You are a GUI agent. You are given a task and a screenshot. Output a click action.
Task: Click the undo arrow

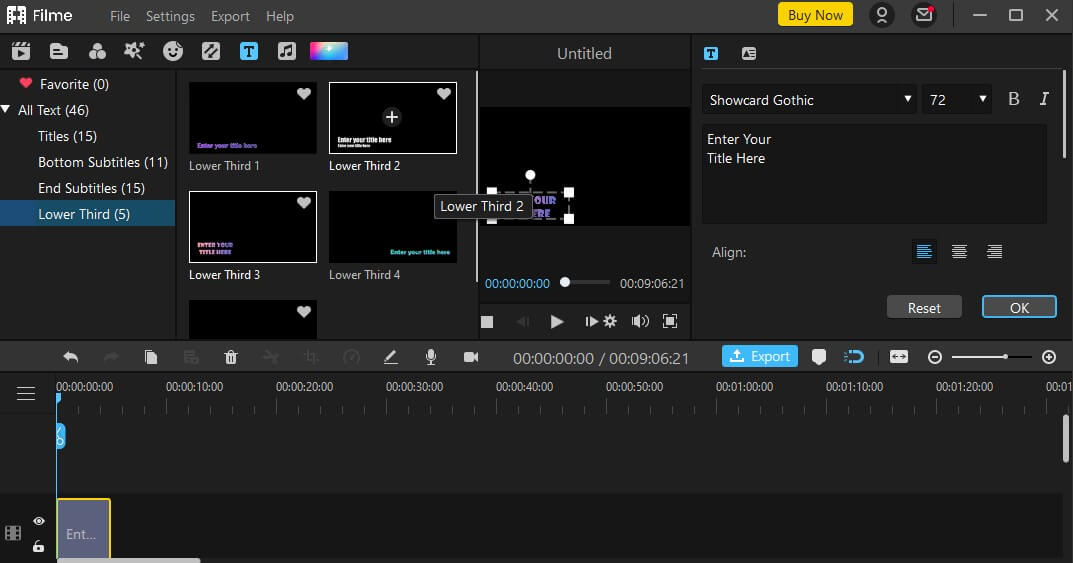click(70, 356)
